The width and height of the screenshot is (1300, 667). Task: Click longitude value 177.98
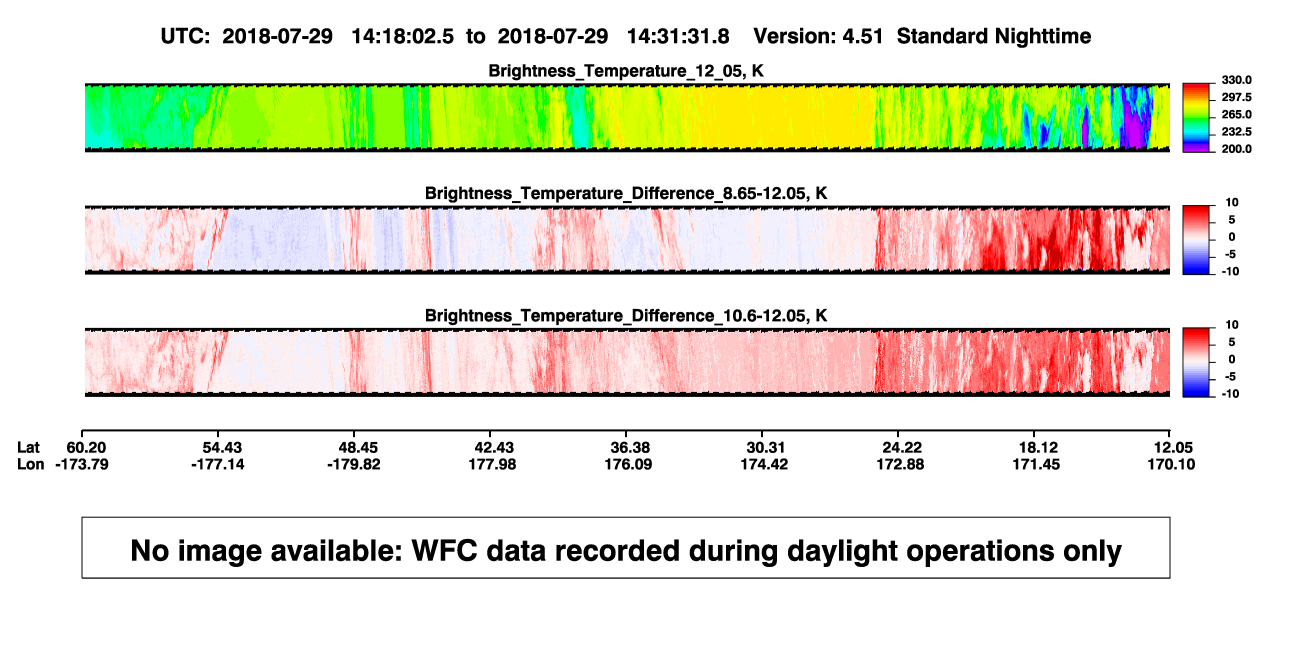click(x=492, y=464)
